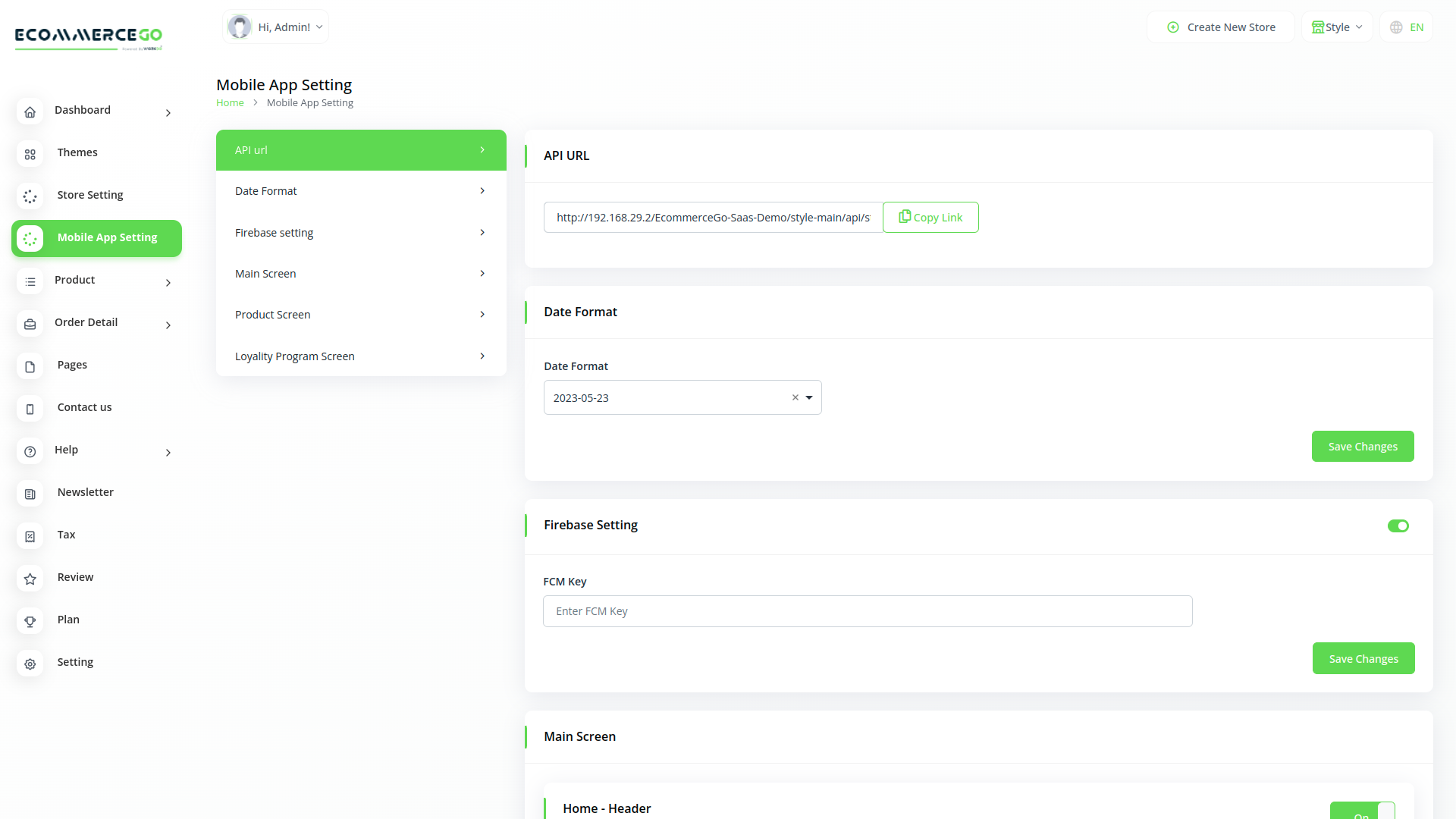Expand the Style store dropdown
This screenshot has width=1456, height=819.
(x=1337, y=27)
